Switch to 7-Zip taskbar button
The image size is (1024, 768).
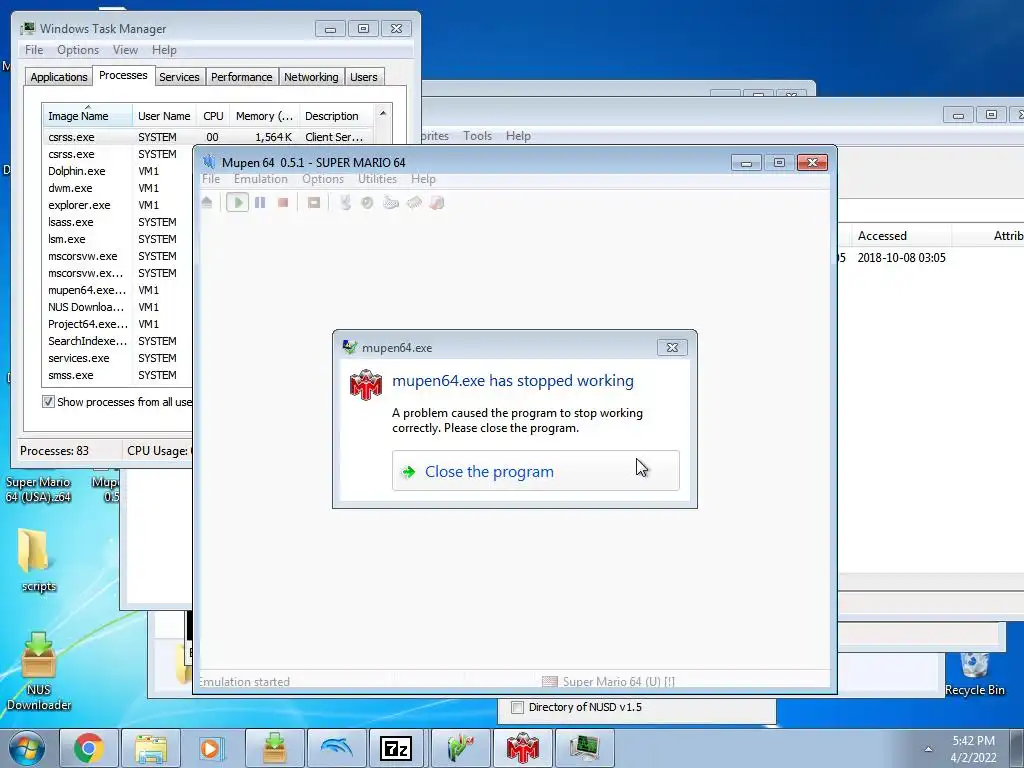[397, 748]
